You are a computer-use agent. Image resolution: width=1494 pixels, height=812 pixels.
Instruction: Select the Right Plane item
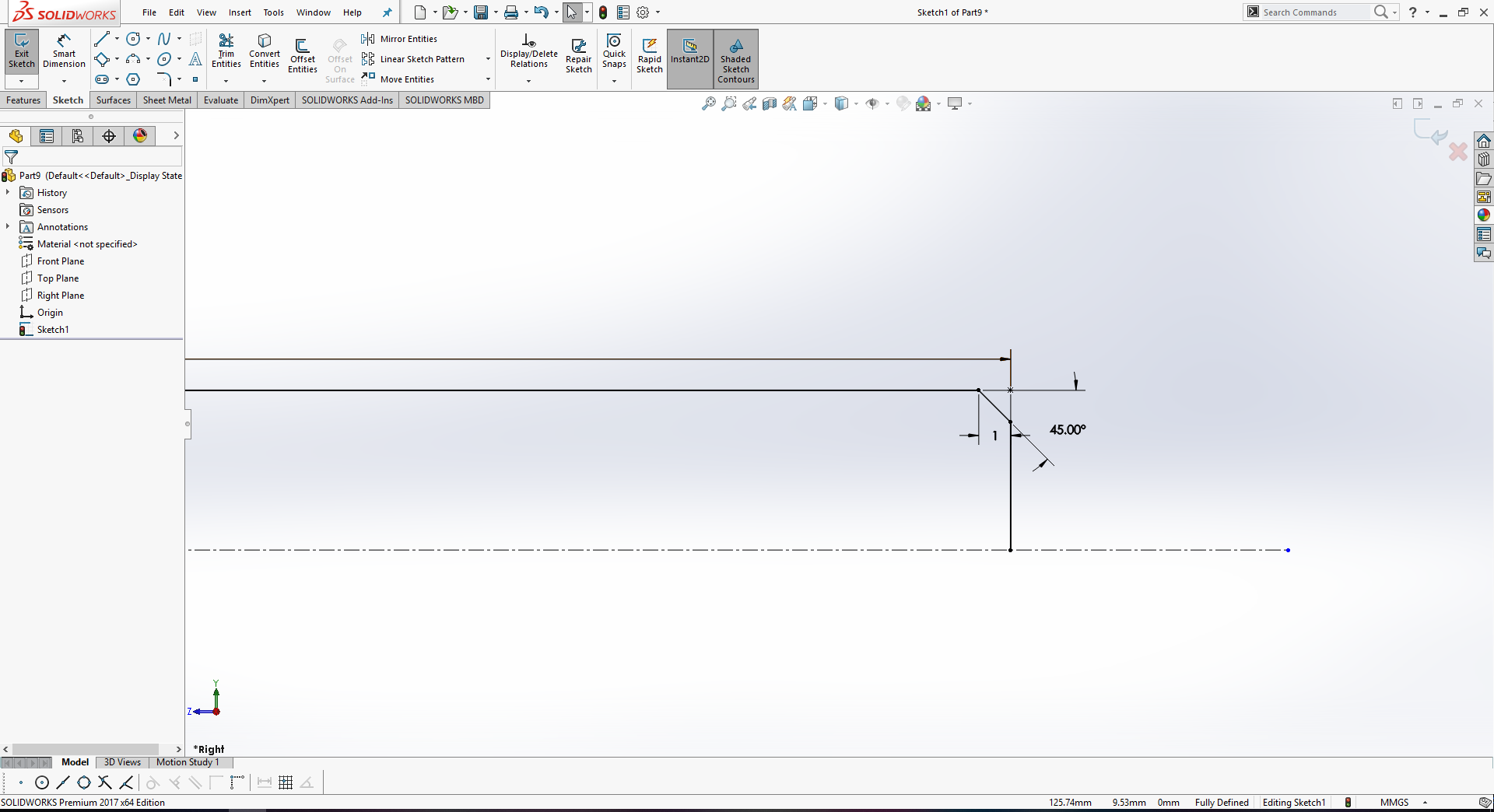[61, 296]
